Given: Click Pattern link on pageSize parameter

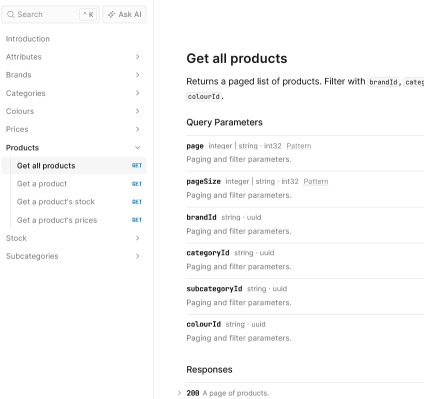Looking at the screenshot, I should click(x=316, y=182).
